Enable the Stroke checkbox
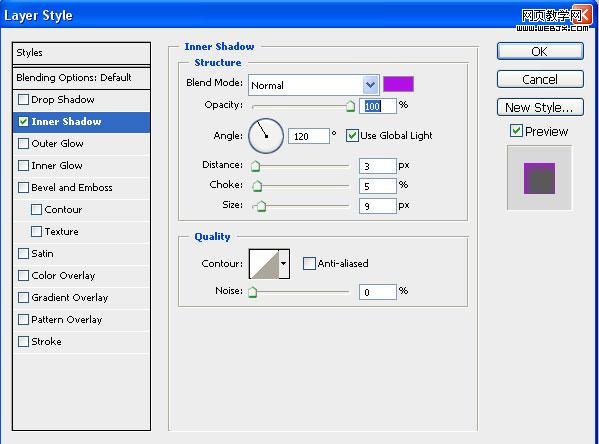This screenshot has width=599, height=444. point(23,342)
